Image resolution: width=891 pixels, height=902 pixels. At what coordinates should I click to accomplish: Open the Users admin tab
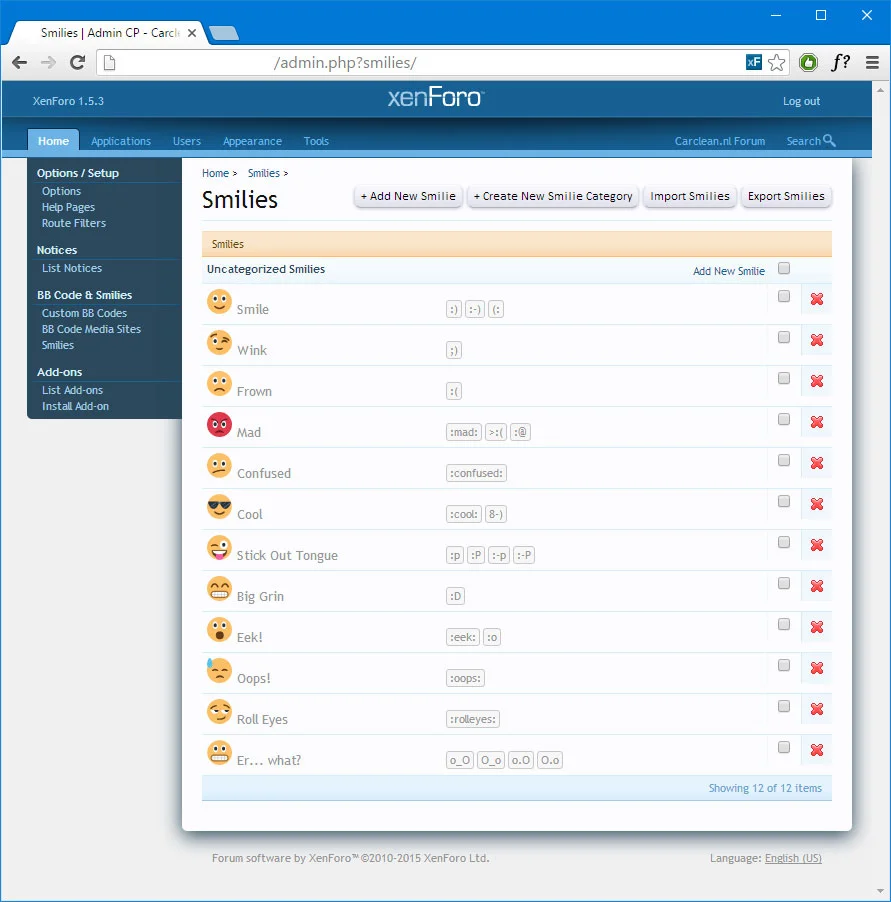click(x=187, y=141)
